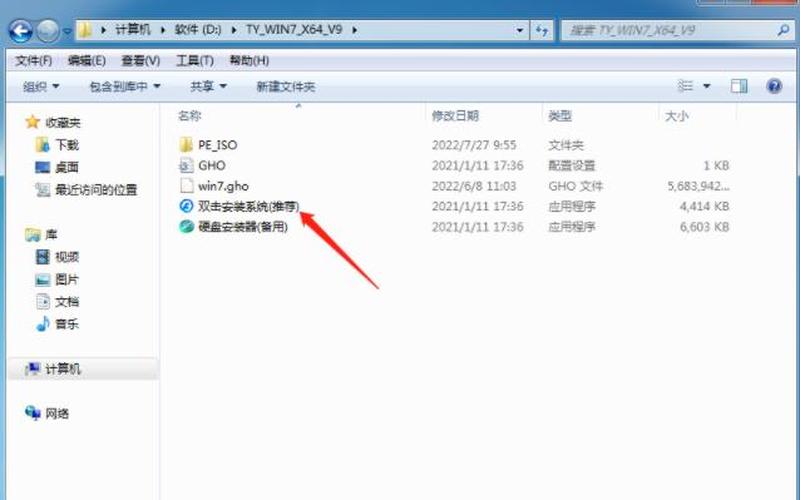
Task: Select the 硬盘安装器(备用) application icon
Action: click(186, 226)
